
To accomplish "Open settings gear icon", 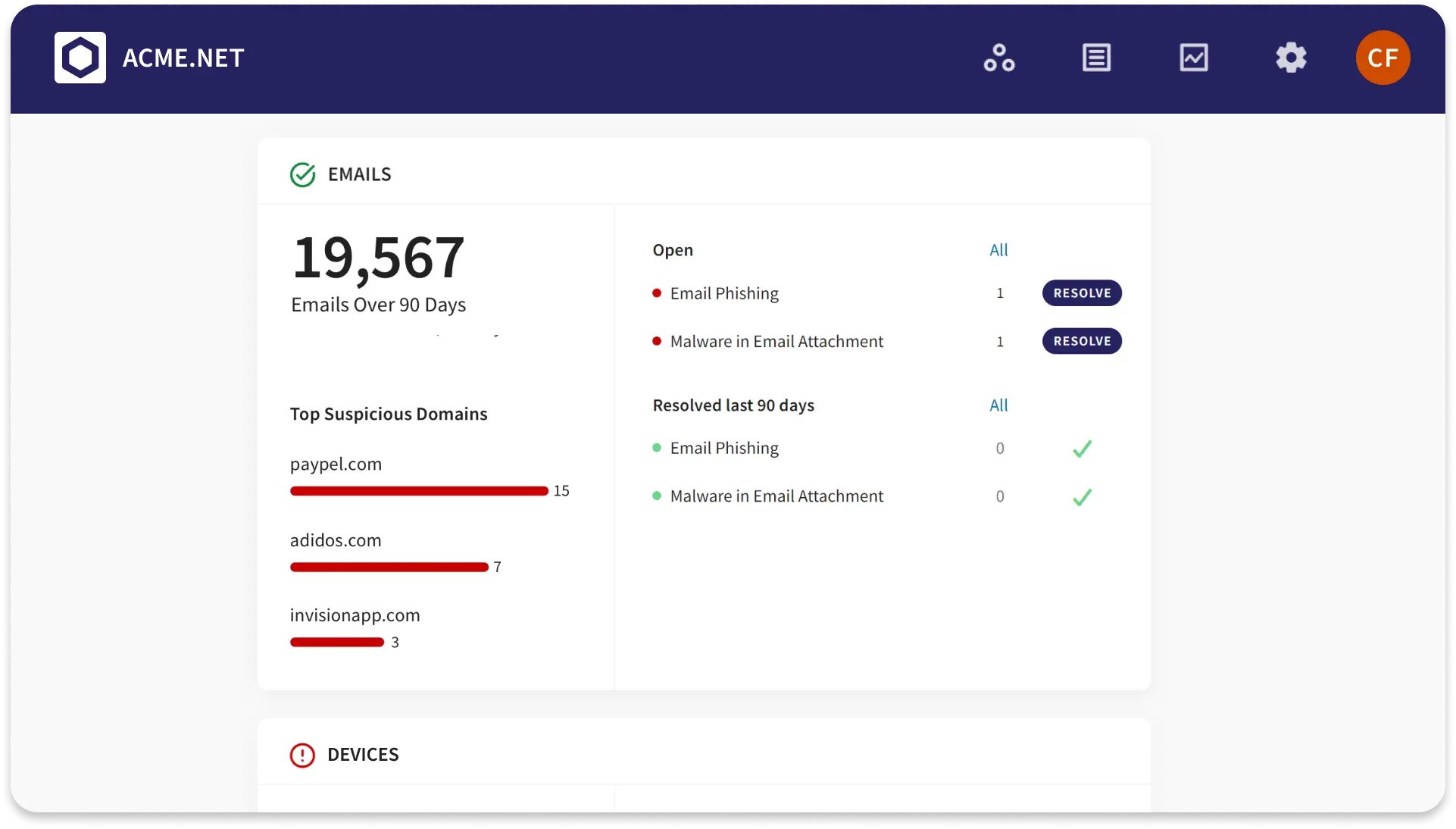I will click(1291, 58).
